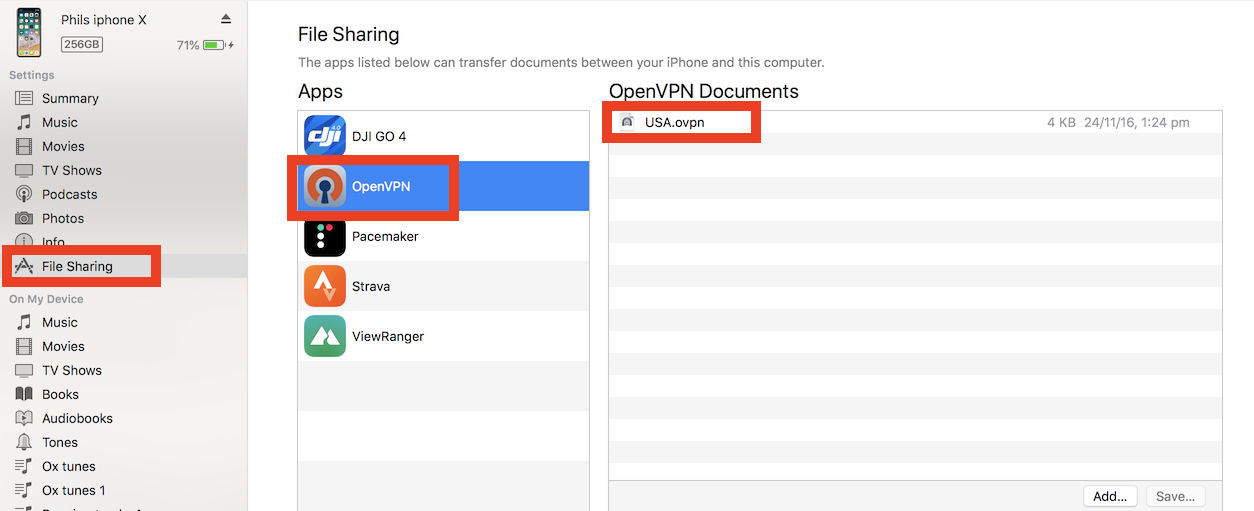Open the Music settings icon
This screenshot has width=1254, height=511.
click(24, 122)
